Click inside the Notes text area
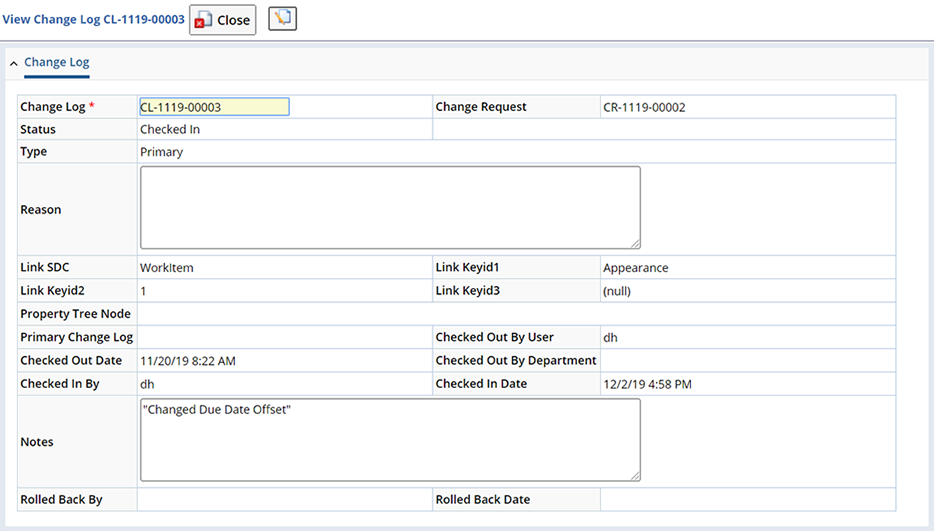 390,440
